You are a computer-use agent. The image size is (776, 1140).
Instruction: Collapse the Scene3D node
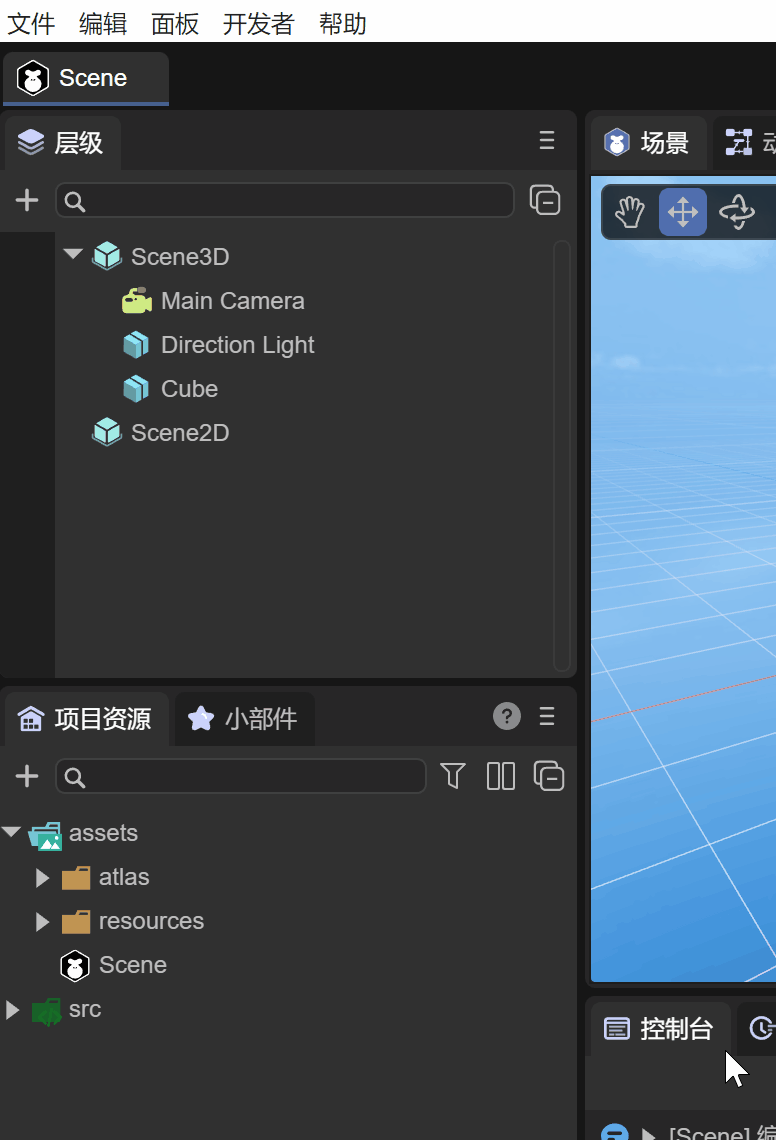(x=72, y=256)
